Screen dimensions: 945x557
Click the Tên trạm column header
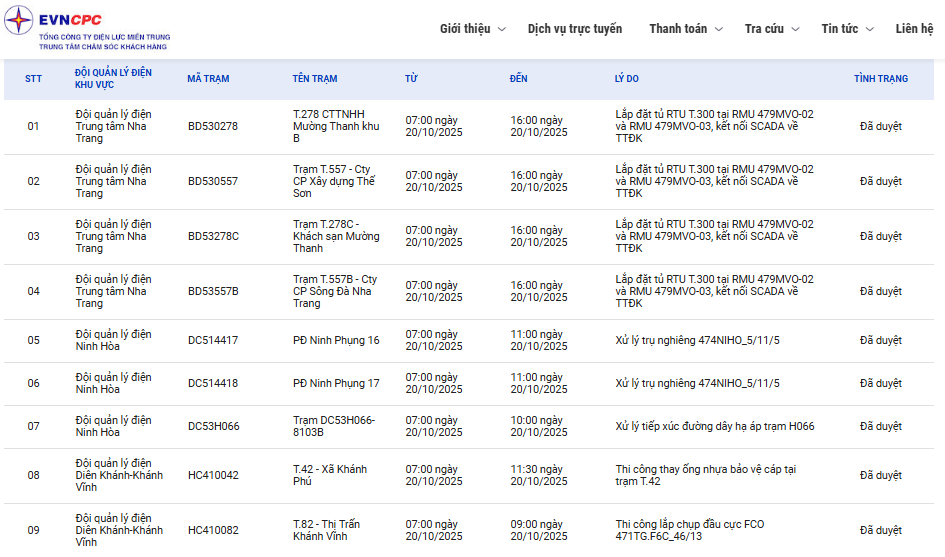(315, 79)
